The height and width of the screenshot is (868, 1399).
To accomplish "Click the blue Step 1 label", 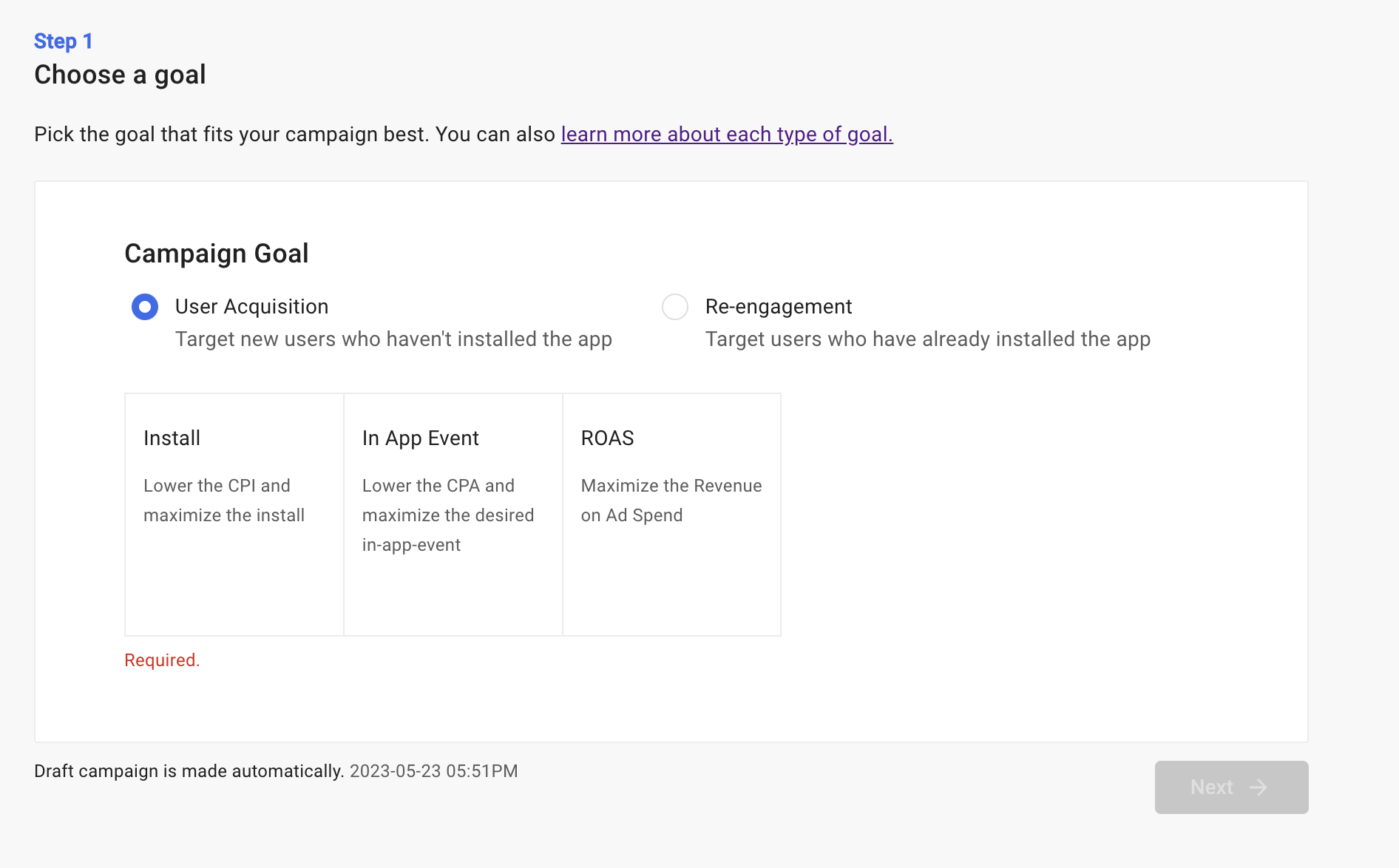I will click(64, 41).
